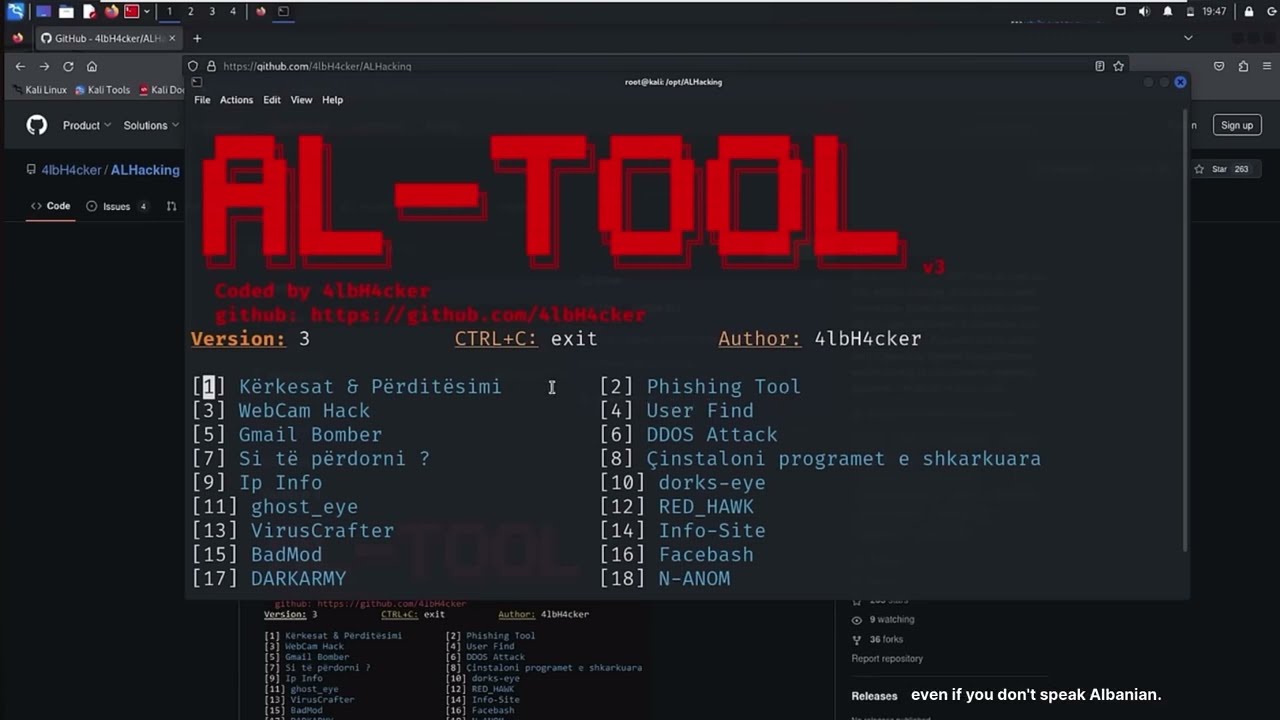The height and width of the screenshot is (720, 1280).
Task: Click the GitHub octocat logo
Action: pyautogui.click(x=37, y=125)
